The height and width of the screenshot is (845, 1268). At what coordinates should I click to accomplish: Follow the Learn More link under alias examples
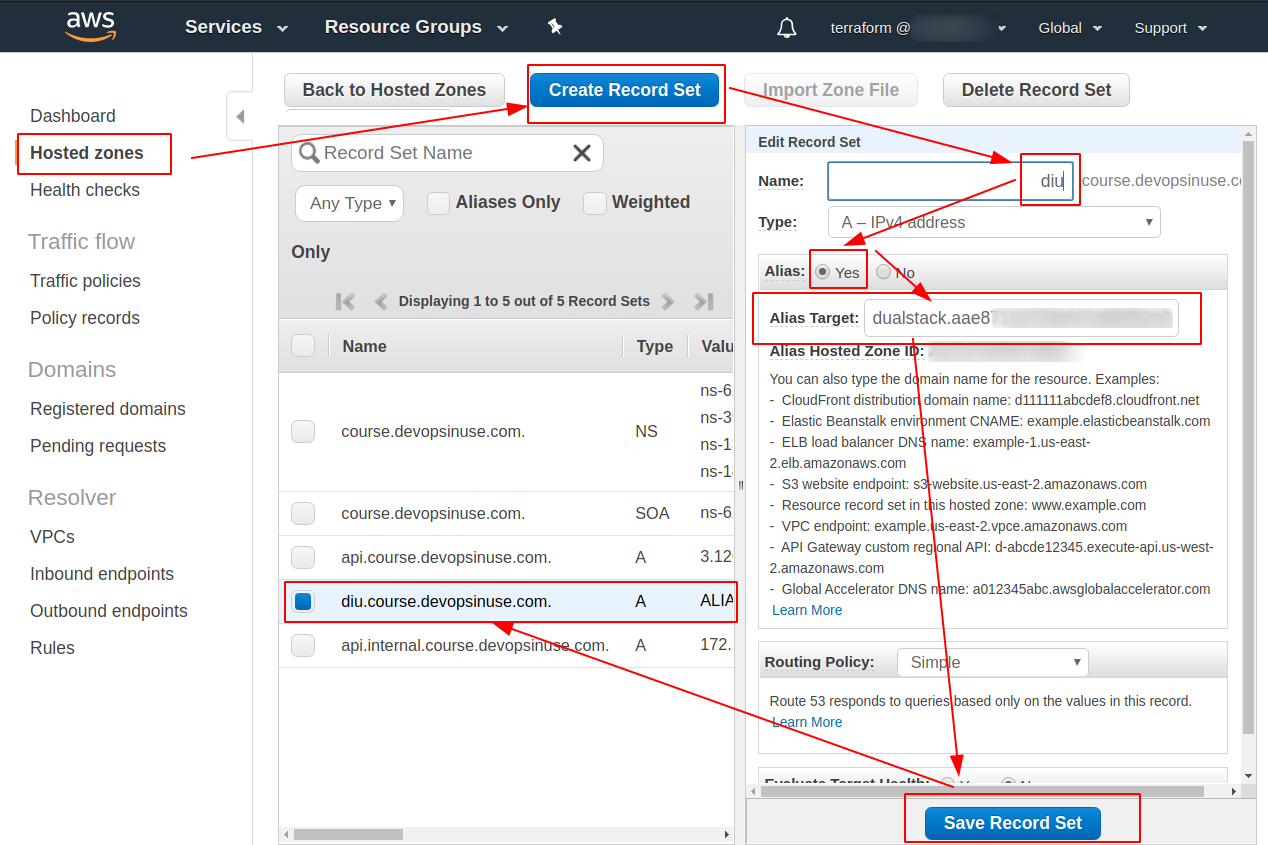click(x=807, y=610)
